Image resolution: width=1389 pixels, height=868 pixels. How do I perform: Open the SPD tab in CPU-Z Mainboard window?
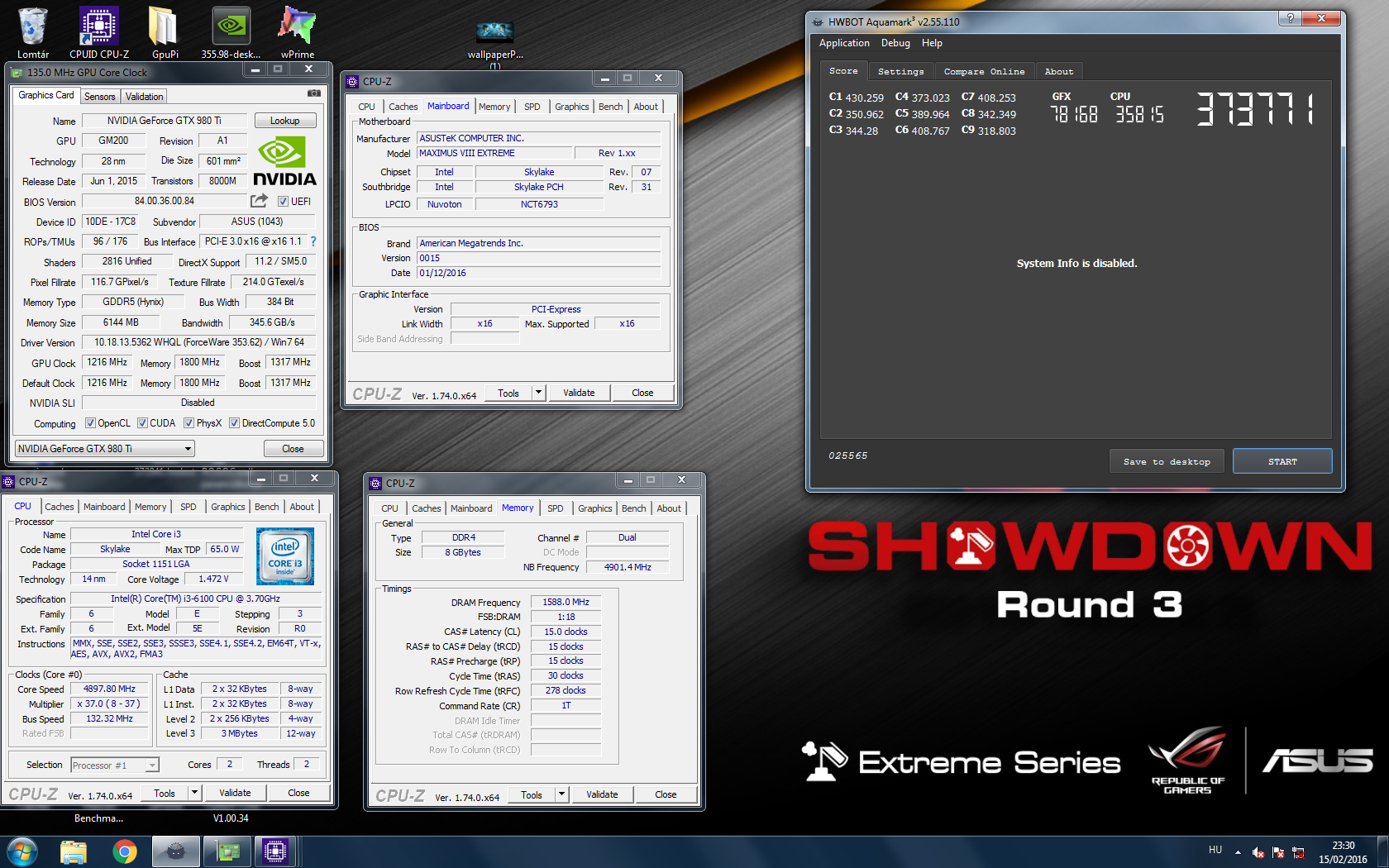coord(532,107)
